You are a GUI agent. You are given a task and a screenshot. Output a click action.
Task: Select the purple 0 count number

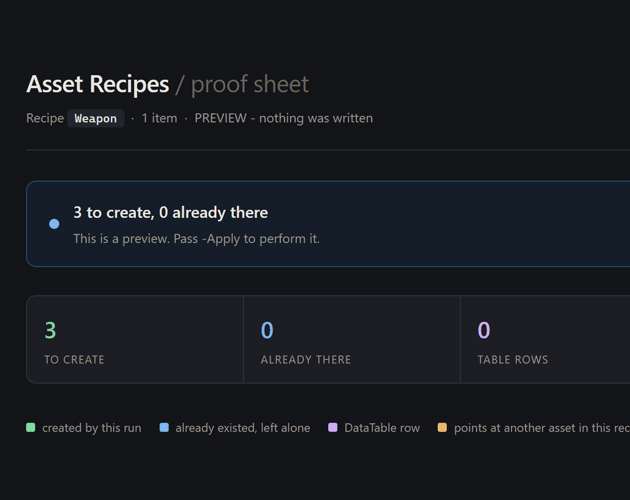pos(484,330)
